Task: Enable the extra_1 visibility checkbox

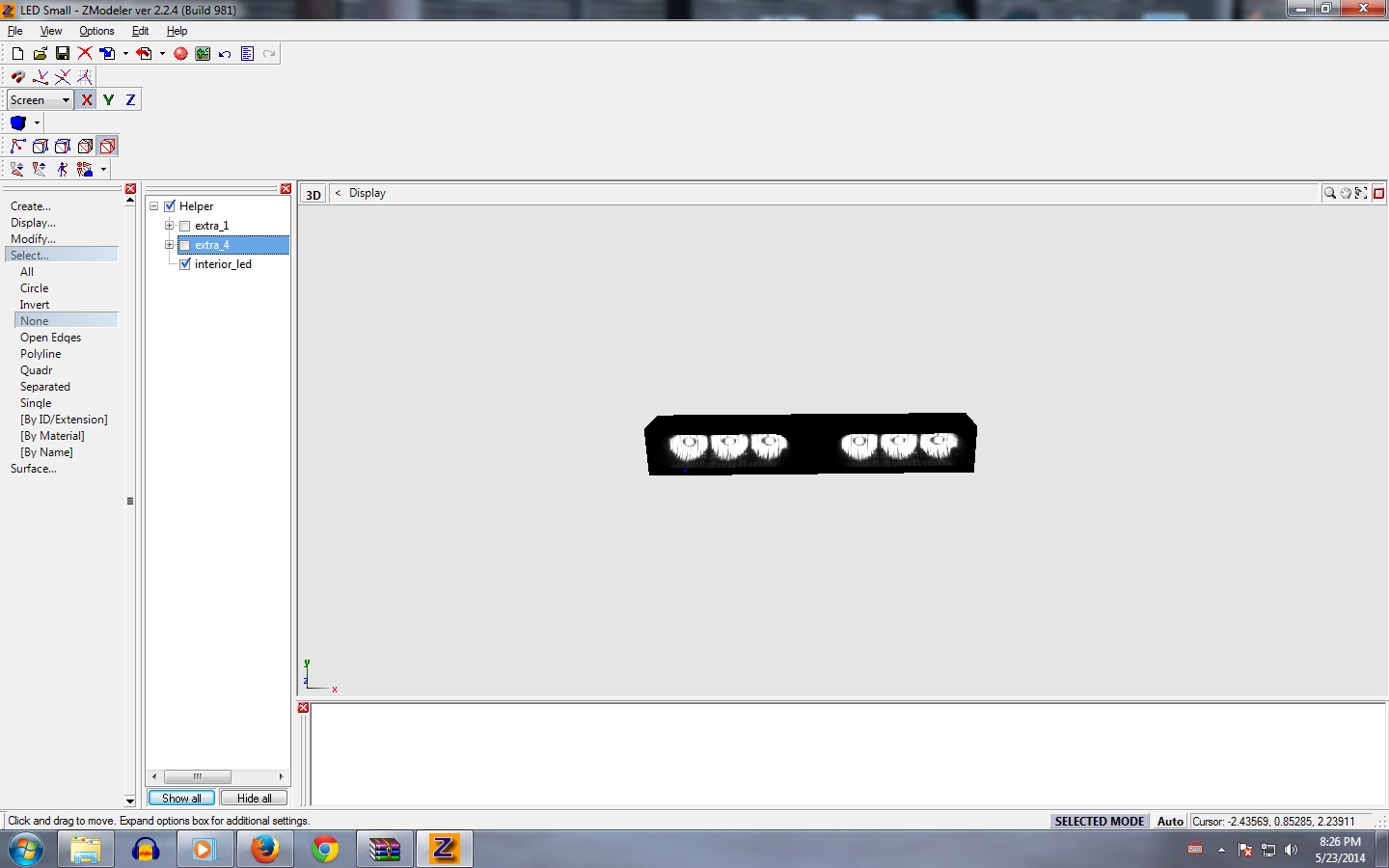Action: pos(185,226)
